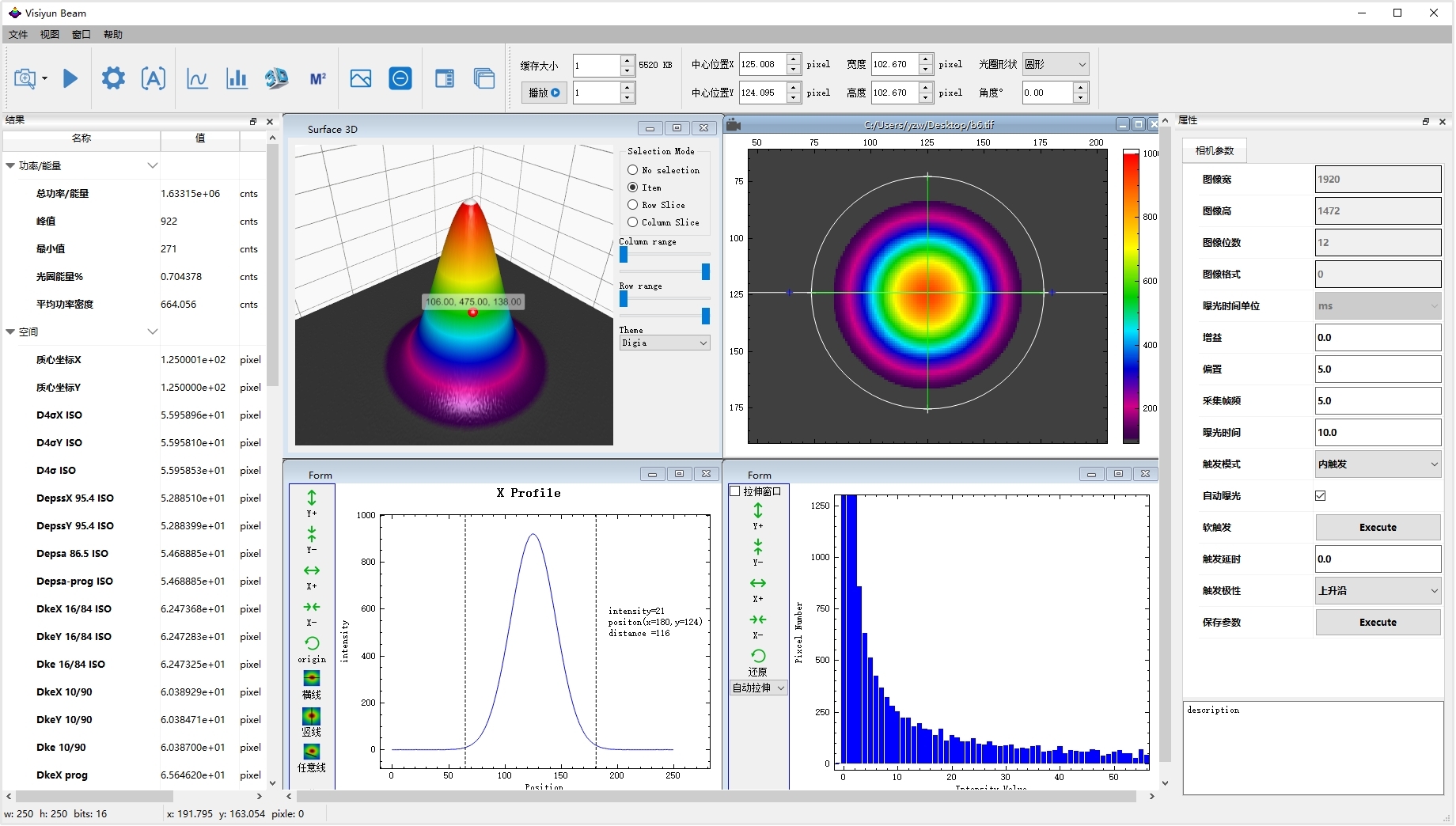The image size is (1456, 826).
Task: Click the M² beam quality icon
Action: tap(318, 78)
